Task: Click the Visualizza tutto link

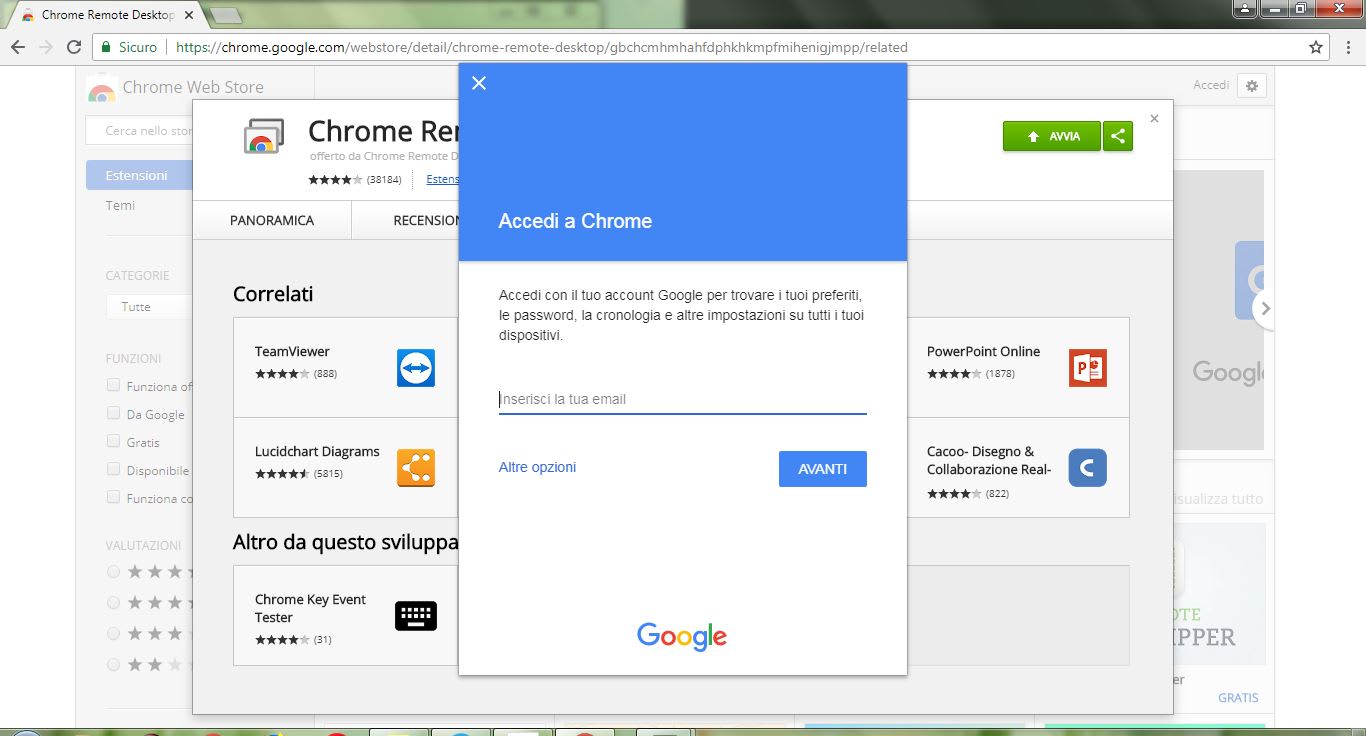Action: [x=1218, y=498]
